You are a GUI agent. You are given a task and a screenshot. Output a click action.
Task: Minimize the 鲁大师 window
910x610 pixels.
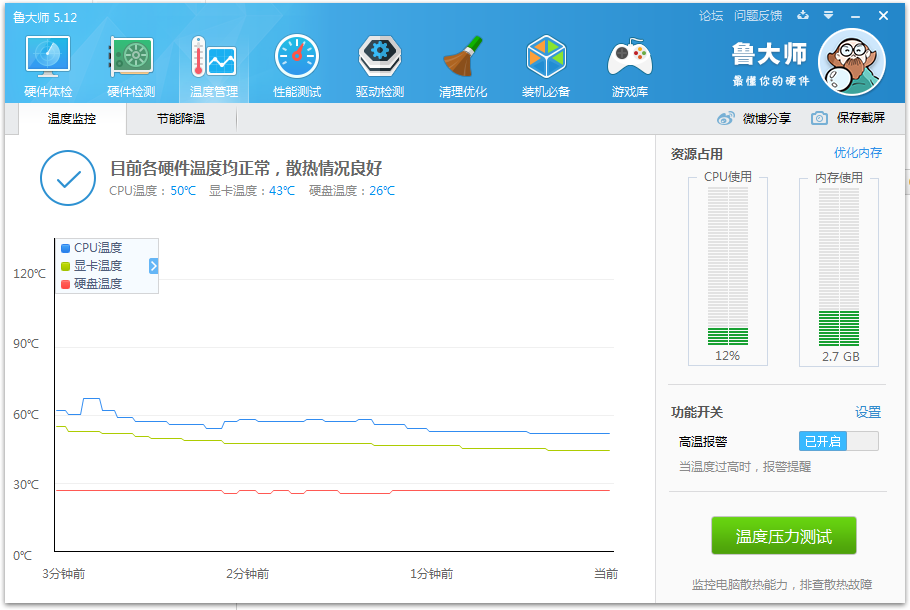[855, 16]
